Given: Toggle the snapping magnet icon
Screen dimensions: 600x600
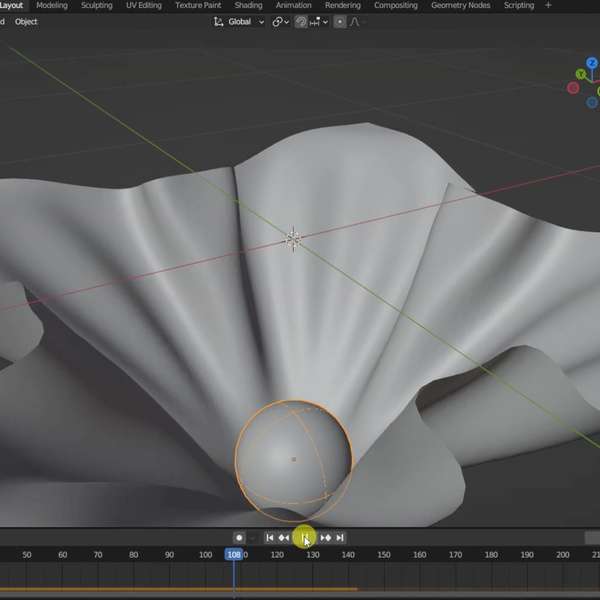Looking at the screenshot, I should [301, 22].
